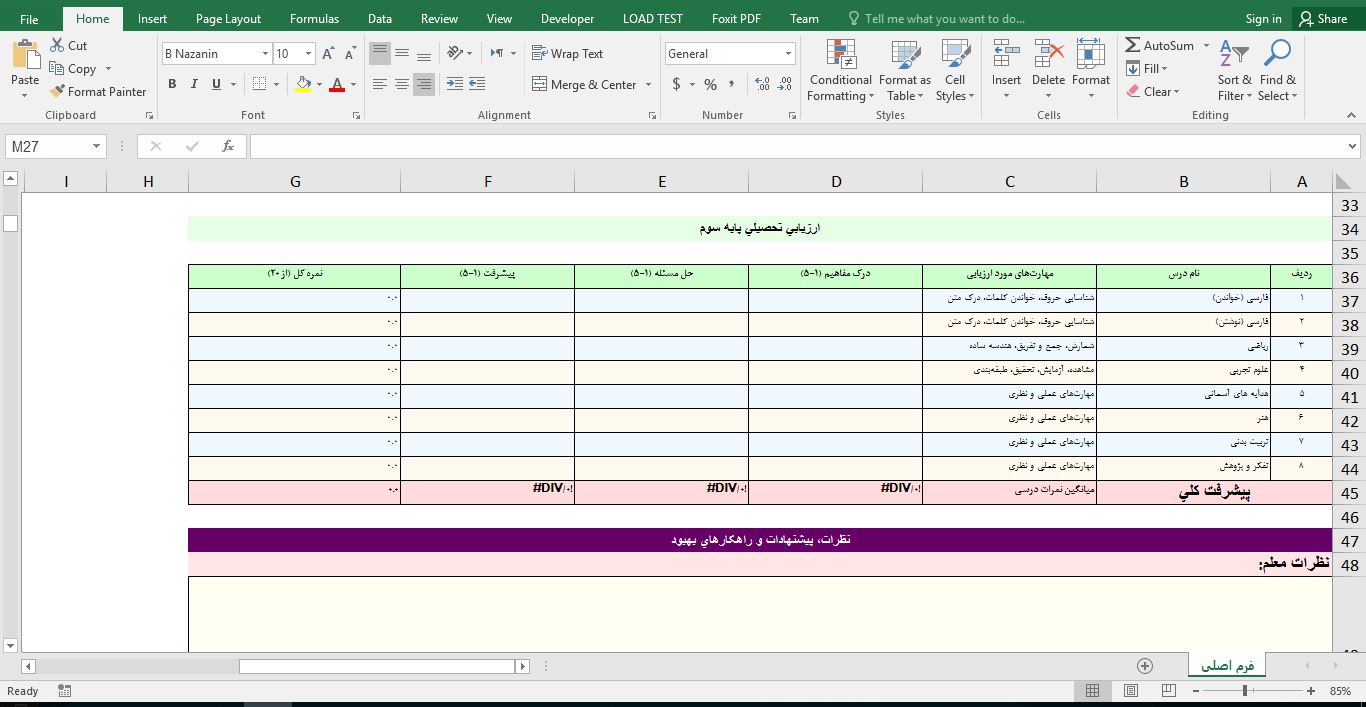The width and height of the screenshot is (1366, 707).
Task: Click the Sign in link
Action: tap(1263, 18)
